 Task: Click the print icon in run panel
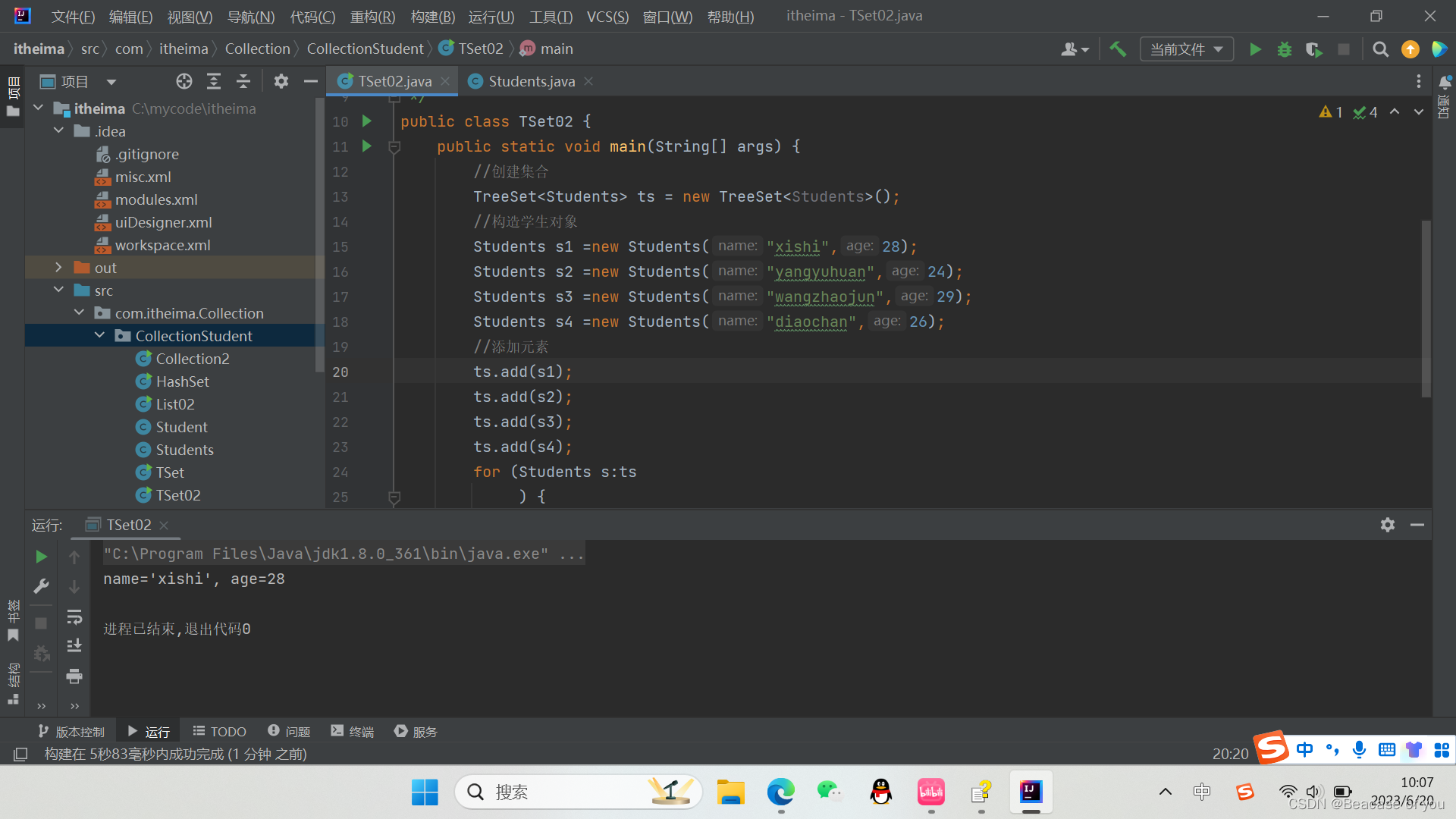click(74, 676)
